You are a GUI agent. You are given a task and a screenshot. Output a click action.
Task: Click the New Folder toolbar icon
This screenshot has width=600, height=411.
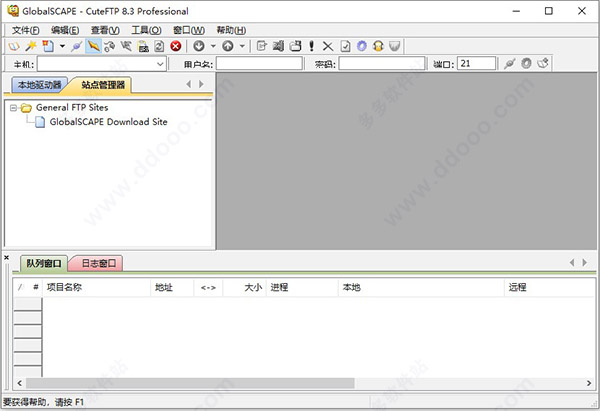coord(295,46)
